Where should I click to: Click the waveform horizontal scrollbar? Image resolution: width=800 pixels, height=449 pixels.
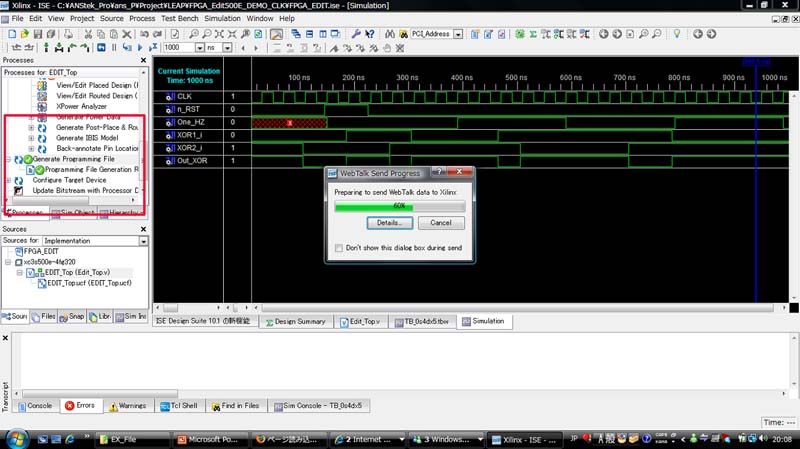517,308
